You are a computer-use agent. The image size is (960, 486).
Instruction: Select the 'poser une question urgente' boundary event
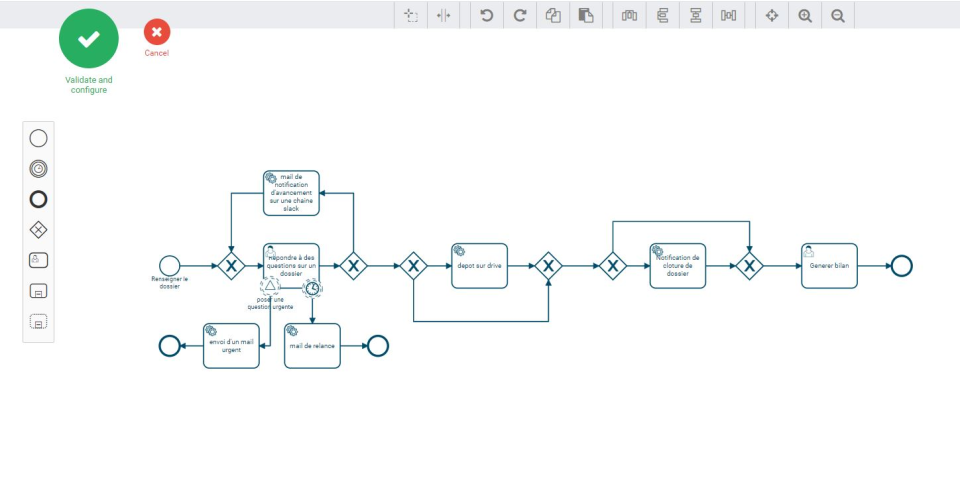click(270, 286)
